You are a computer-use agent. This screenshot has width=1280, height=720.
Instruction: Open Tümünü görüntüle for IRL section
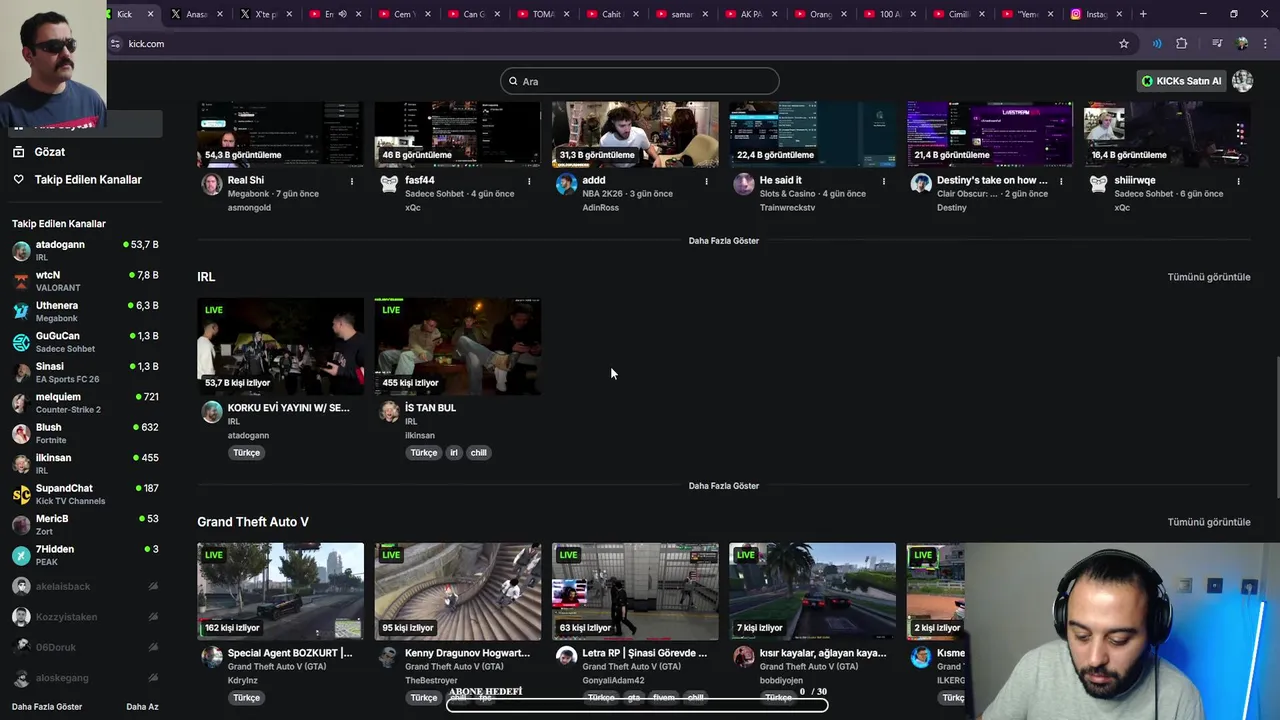click(1209, 277)
